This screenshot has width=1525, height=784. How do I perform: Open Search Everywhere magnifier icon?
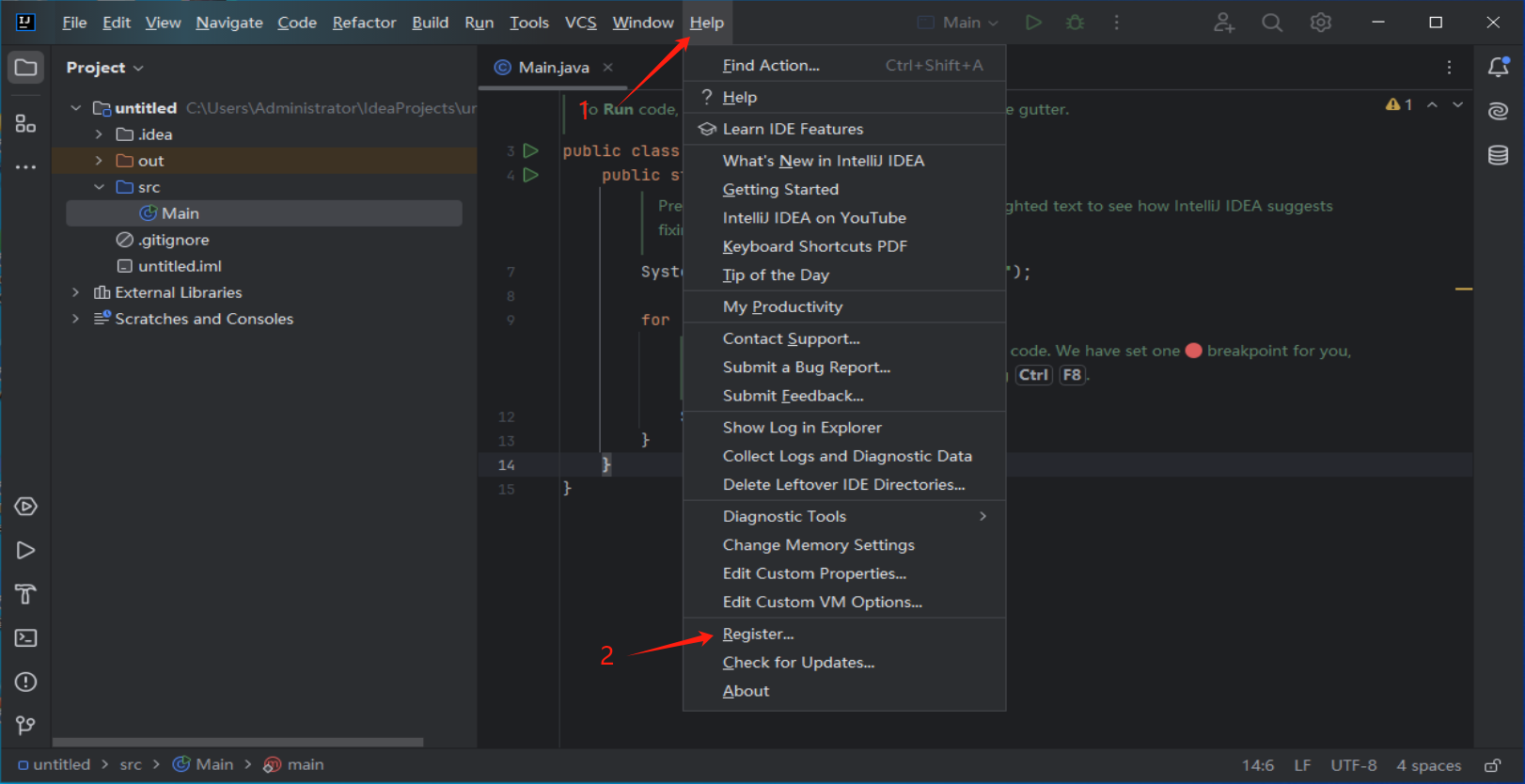point(1272,23)
